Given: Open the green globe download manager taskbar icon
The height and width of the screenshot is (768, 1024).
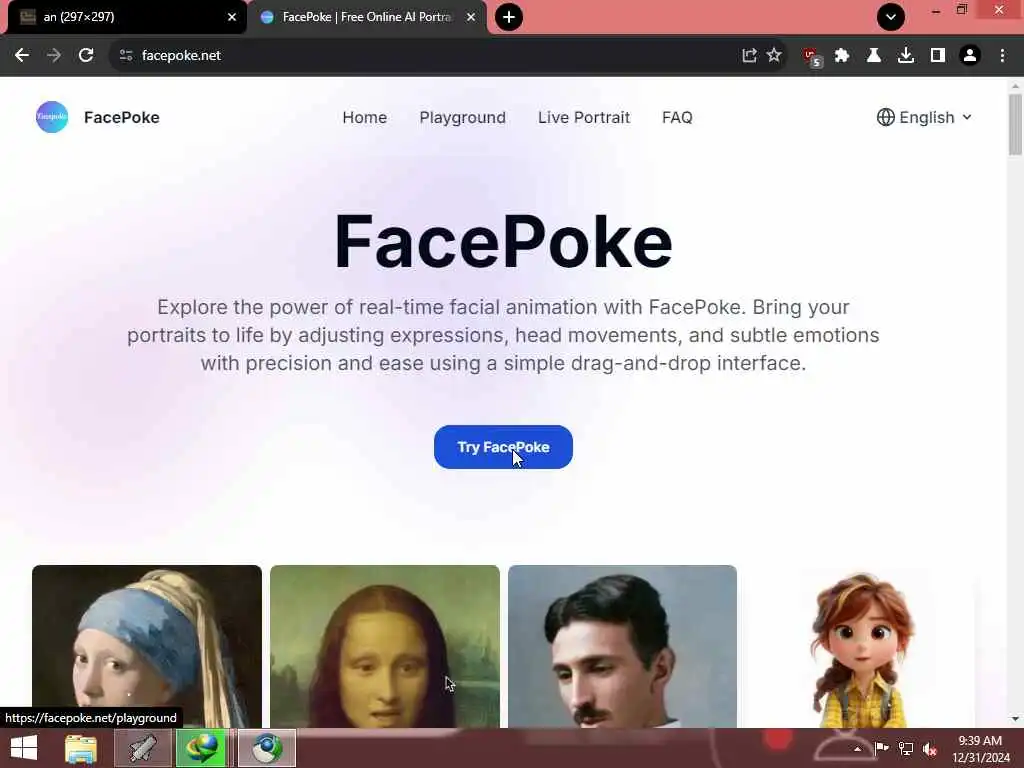Looking at the screenshot, I should tap(202, 748).
